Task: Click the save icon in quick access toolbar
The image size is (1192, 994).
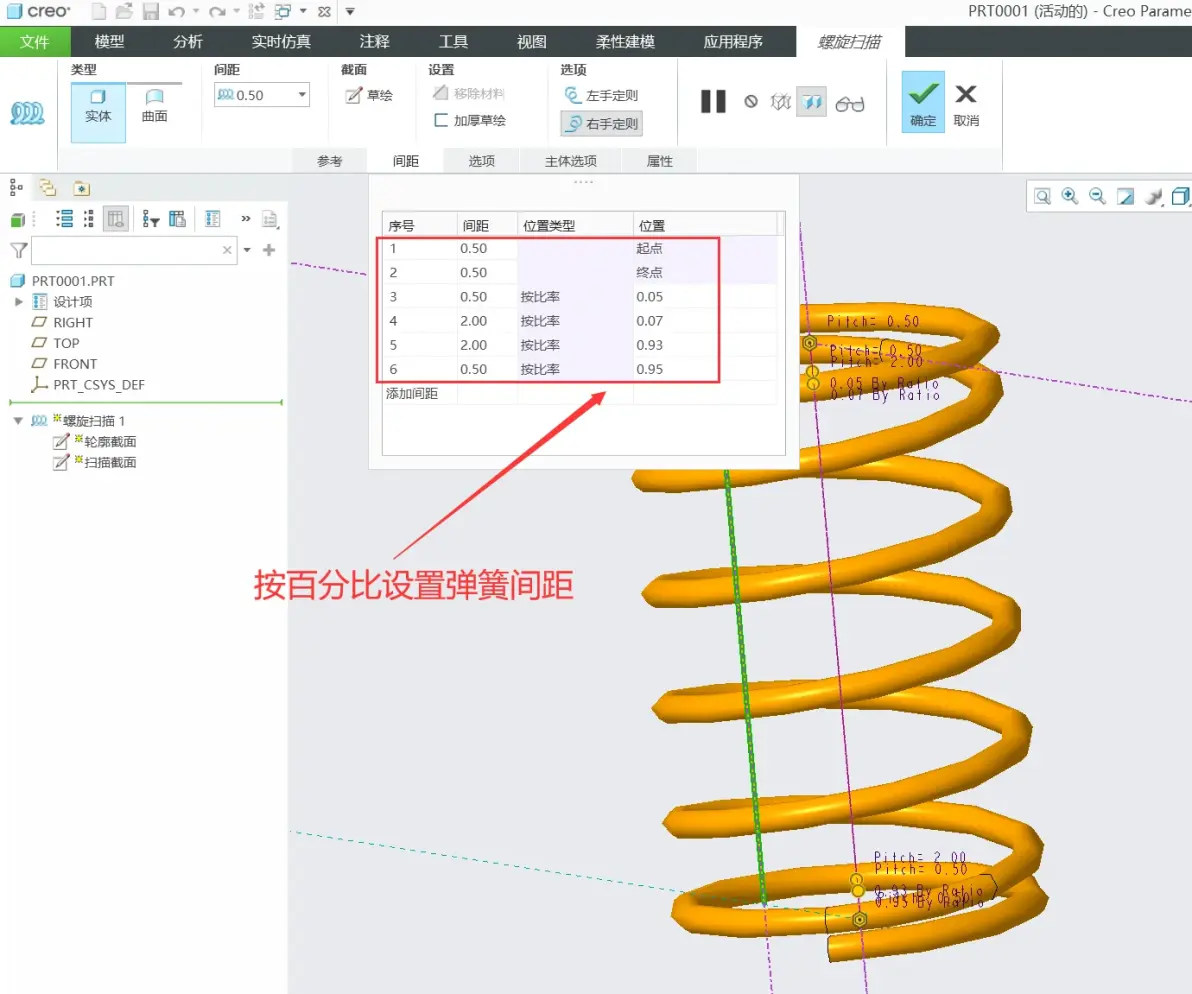Action: (151, 11)
